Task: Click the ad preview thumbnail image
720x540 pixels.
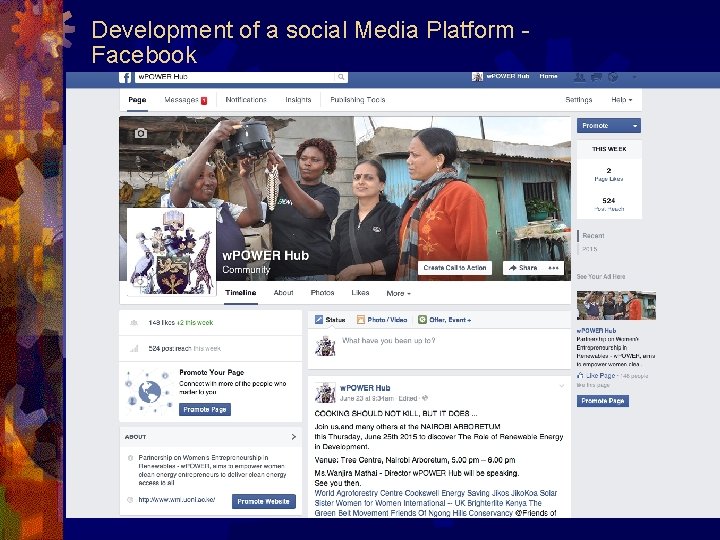Action: click(x=616, y=305)
